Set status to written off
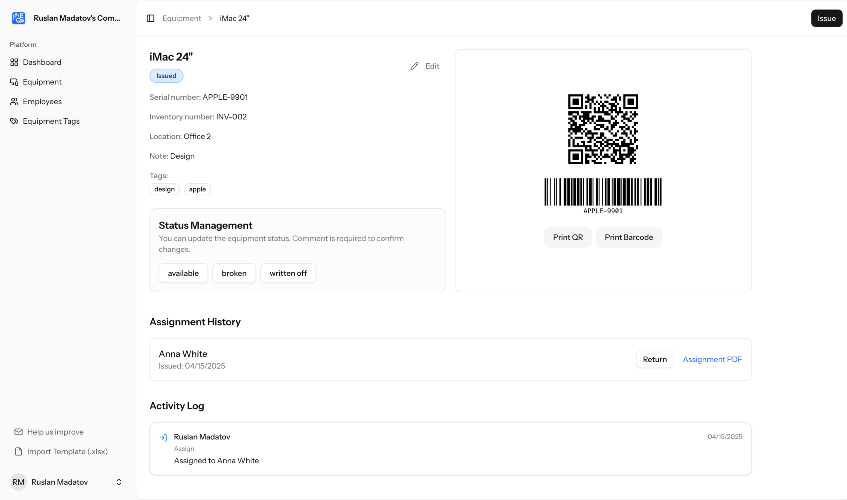847x500 pixels. tap(288, 273)
